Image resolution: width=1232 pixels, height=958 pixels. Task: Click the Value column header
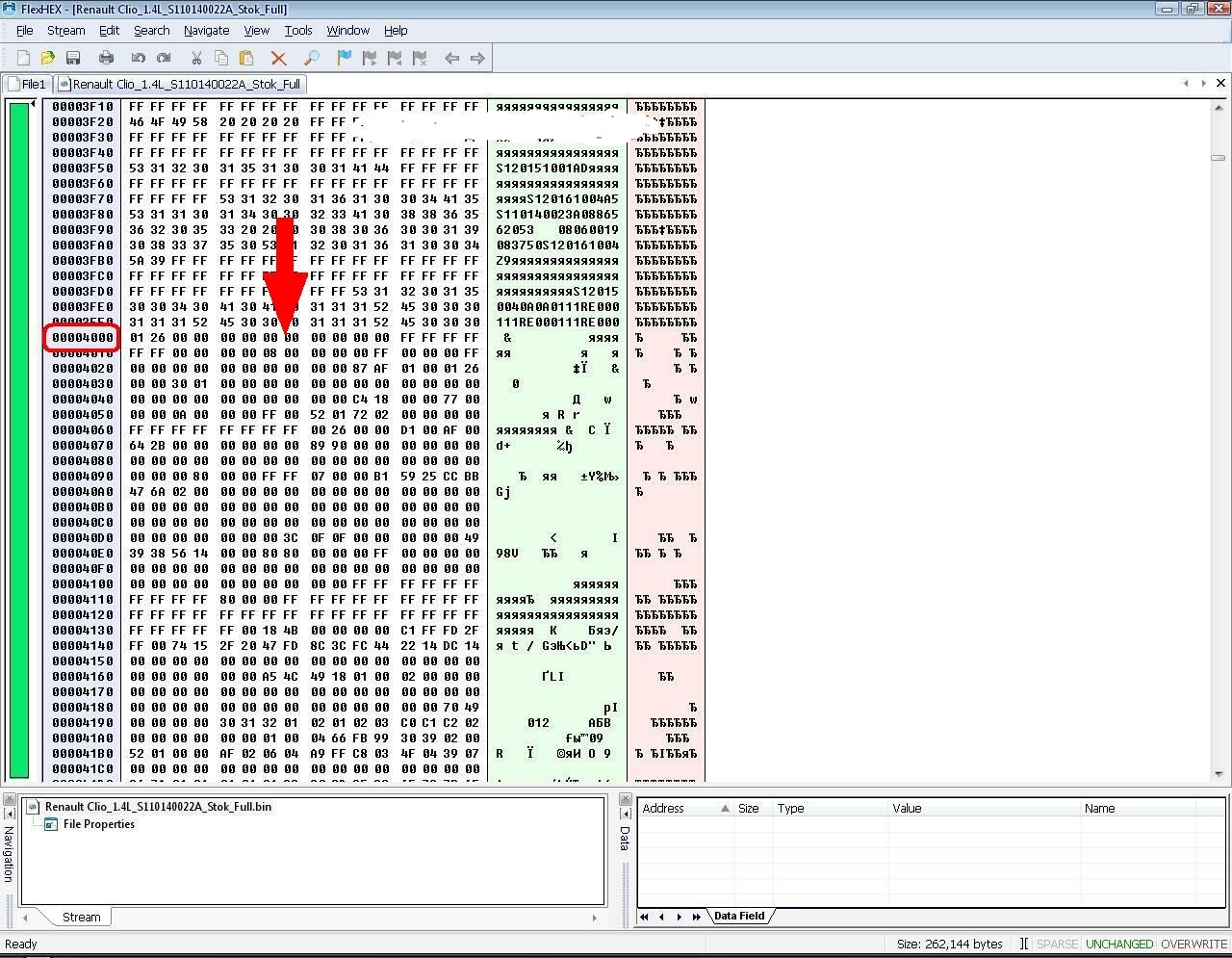(984, 808)
